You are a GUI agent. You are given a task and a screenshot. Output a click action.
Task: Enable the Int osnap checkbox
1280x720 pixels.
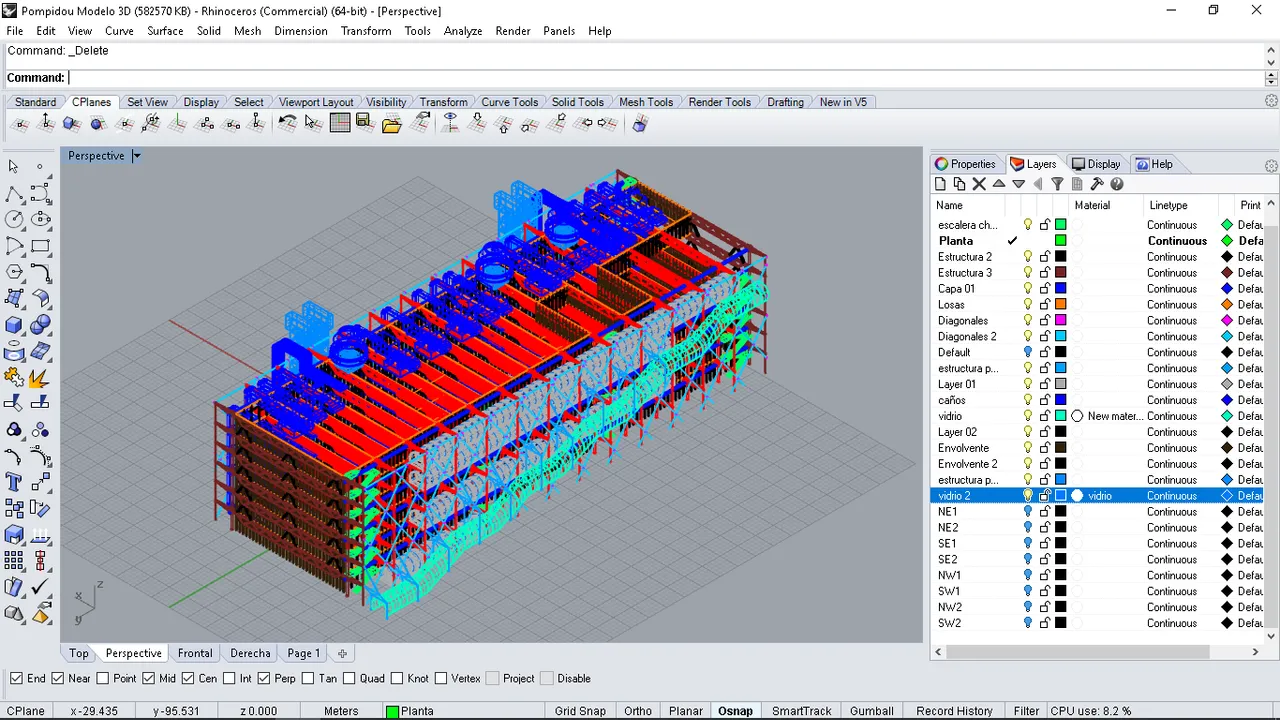point(228,678)
